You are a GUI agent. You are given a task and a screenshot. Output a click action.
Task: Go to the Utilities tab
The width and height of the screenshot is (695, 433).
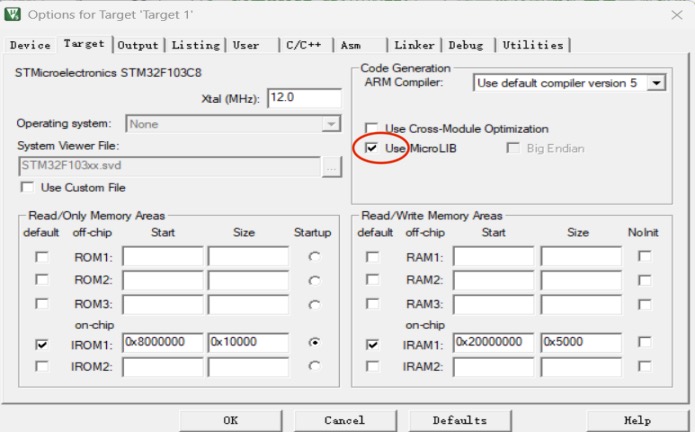(533, 45)
